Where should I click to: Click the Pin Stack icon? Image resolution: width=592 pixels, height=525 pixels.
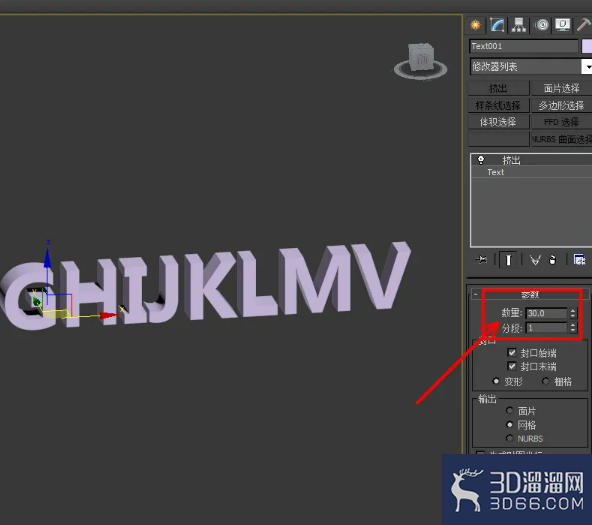click(x=481, y=260)
